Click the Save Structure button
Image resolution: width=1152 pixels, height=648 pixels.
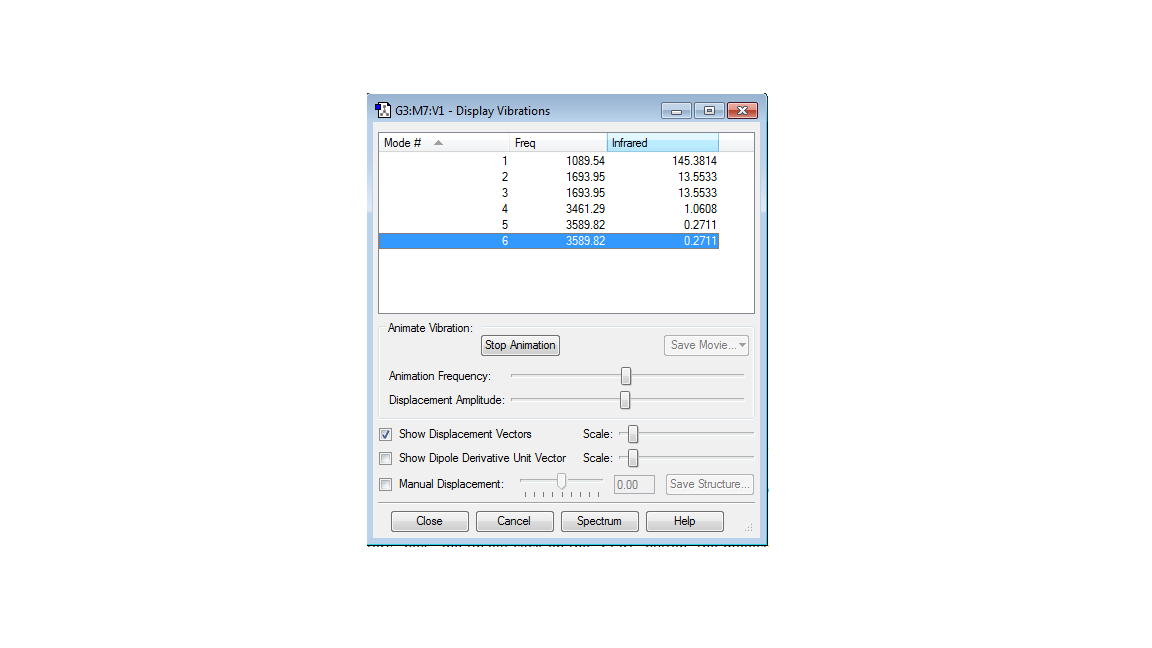tap(710, 484)
